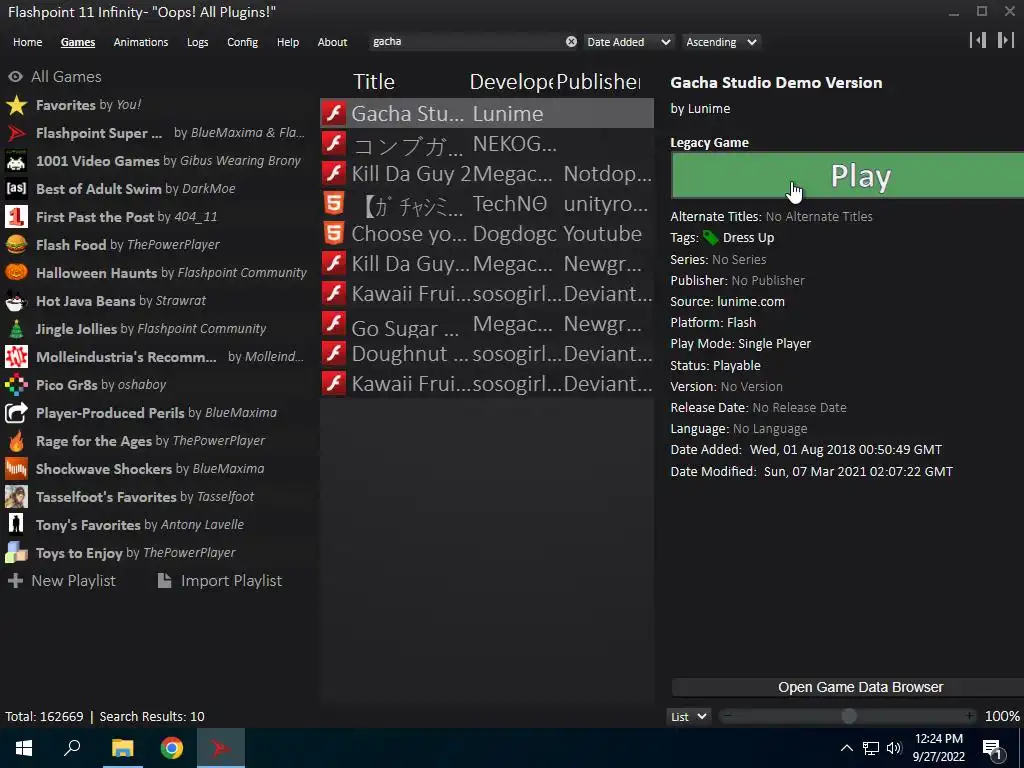Click the Developer by Lunime text
1024x768 pixels.
[x=700, y=108]
